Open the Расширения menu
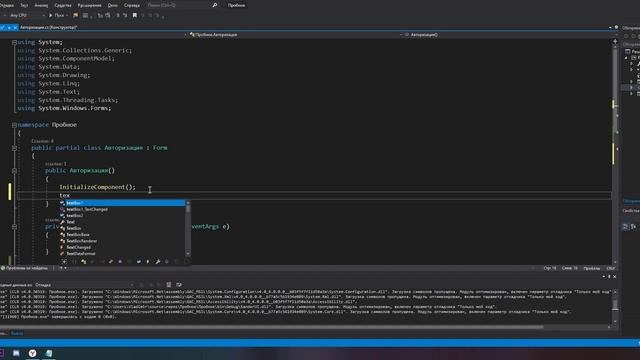The image size is (640, 360). [89, 5]
